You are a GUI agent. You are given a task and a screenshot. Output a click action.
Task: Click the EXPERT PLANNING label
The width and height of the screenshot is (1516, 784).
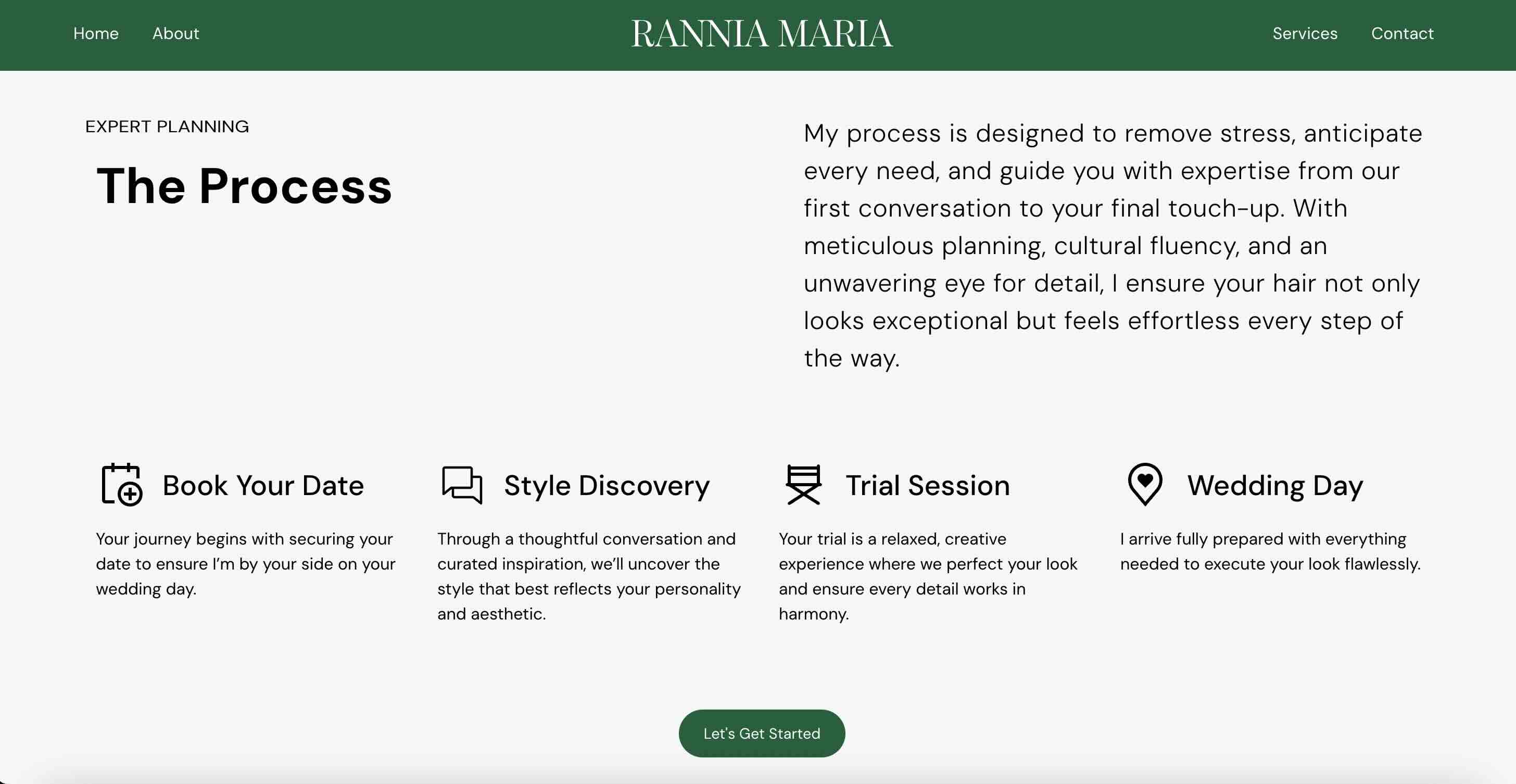click(x=167, y=126)
